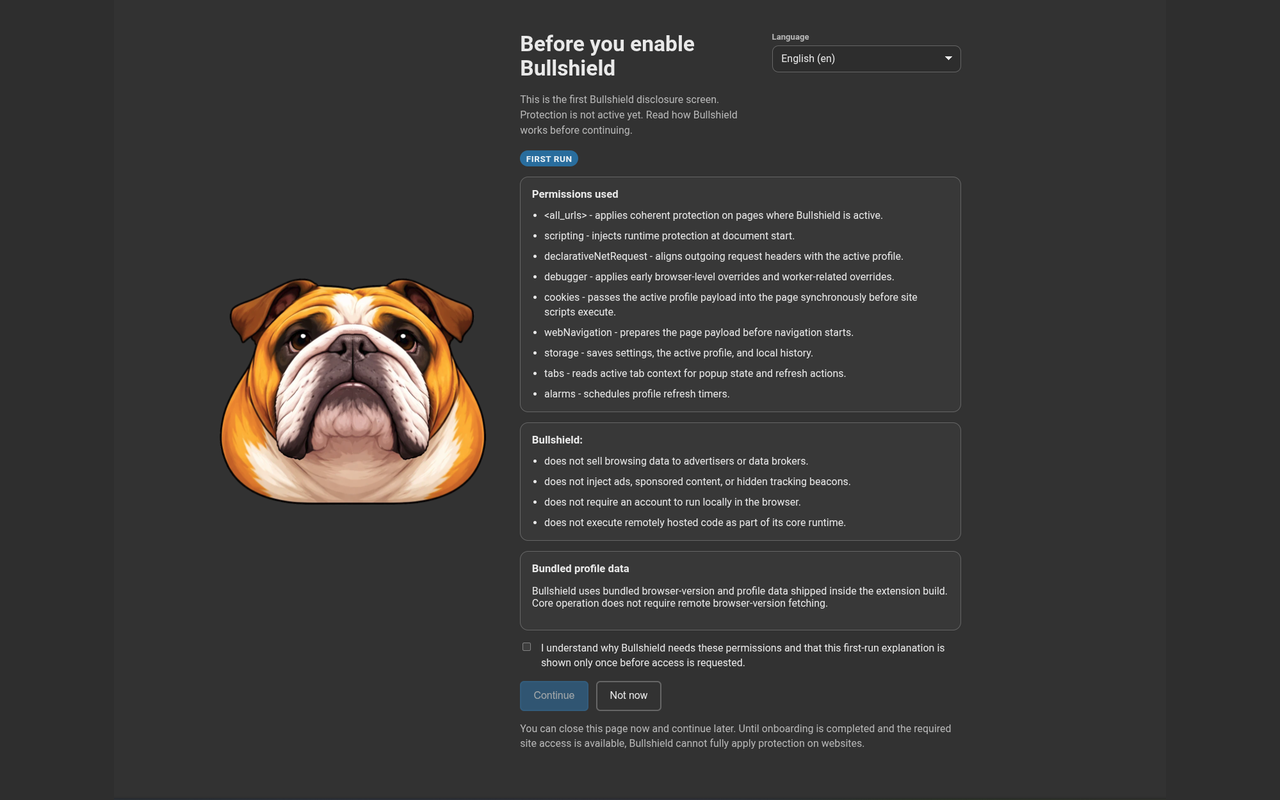Click the FIRST RUN badge

(549, 159)
